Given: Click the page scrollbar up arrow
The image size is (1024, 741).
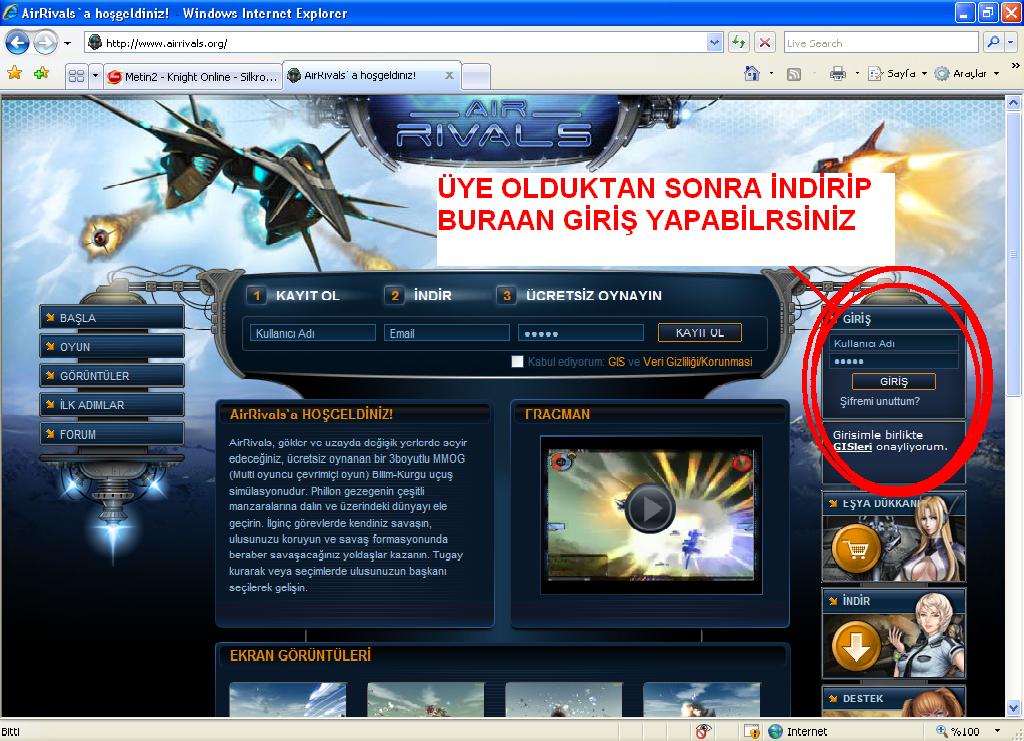Looking at the screenshot, I should (x=1013, y=102).
